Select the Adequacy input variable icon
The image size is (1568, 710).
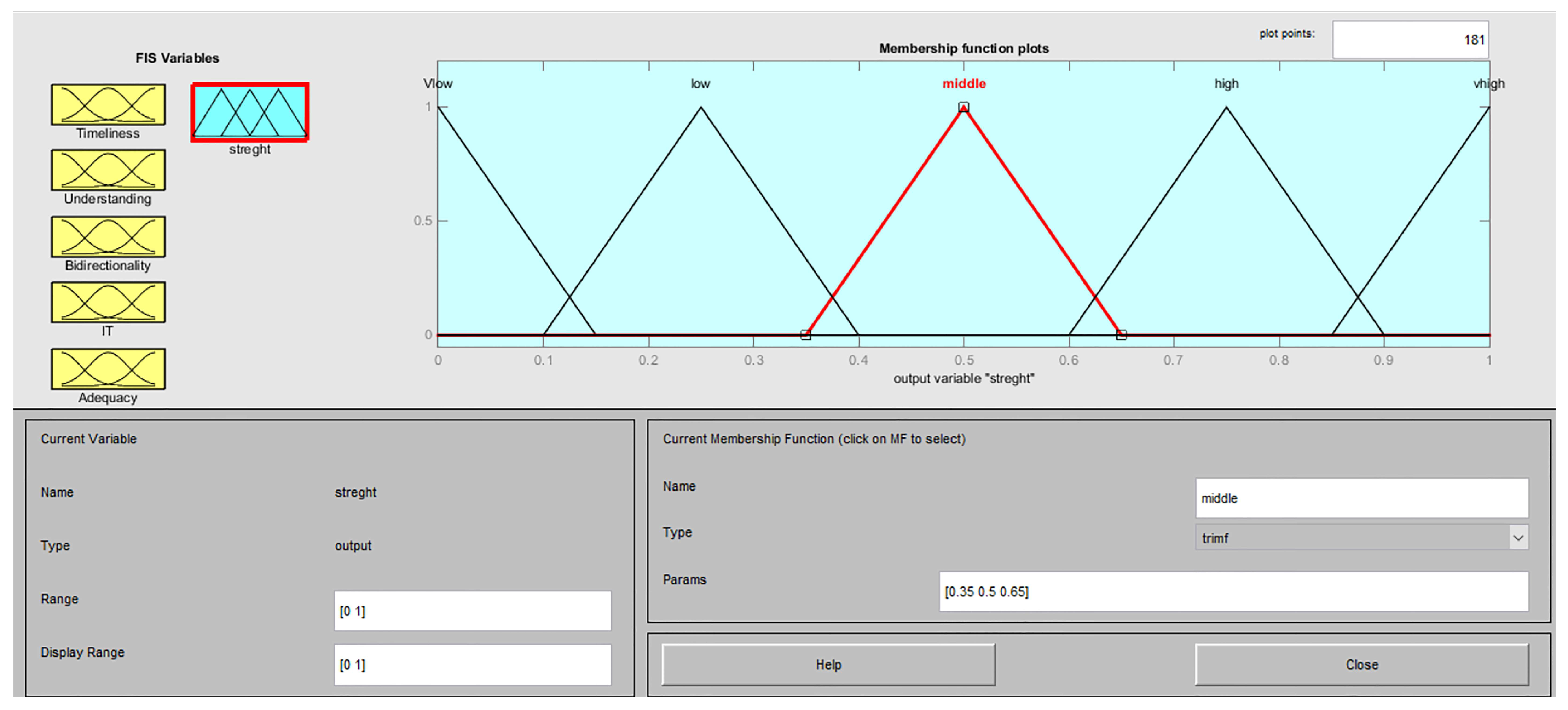pos(108,369)
